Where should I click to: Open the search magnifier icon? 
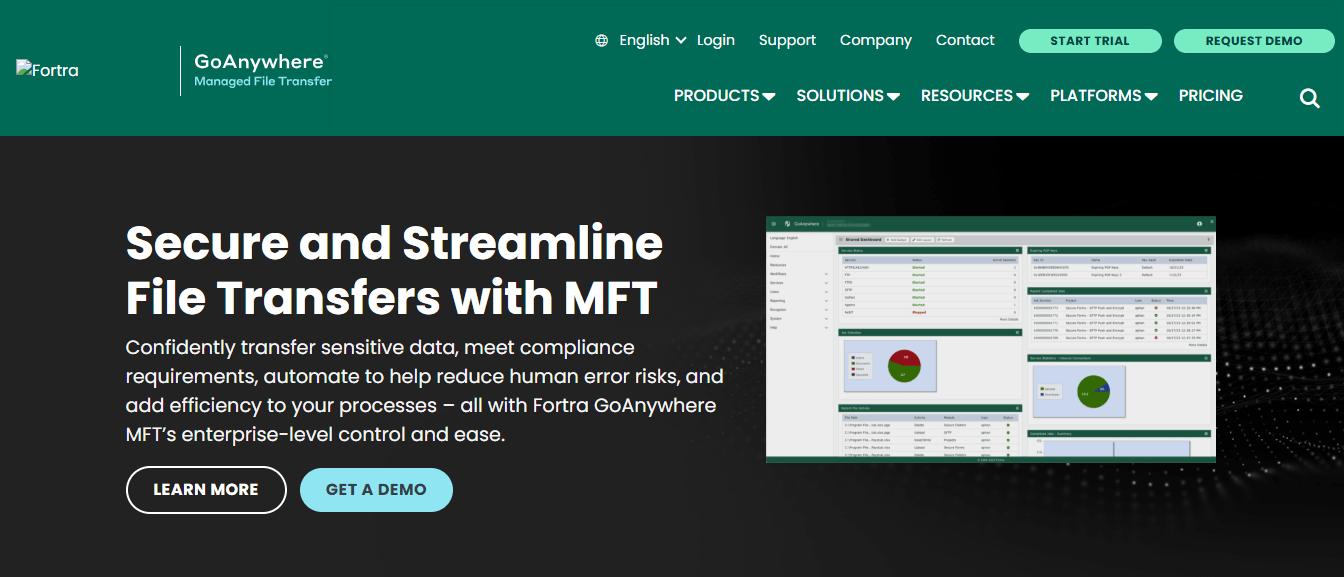1310,98
